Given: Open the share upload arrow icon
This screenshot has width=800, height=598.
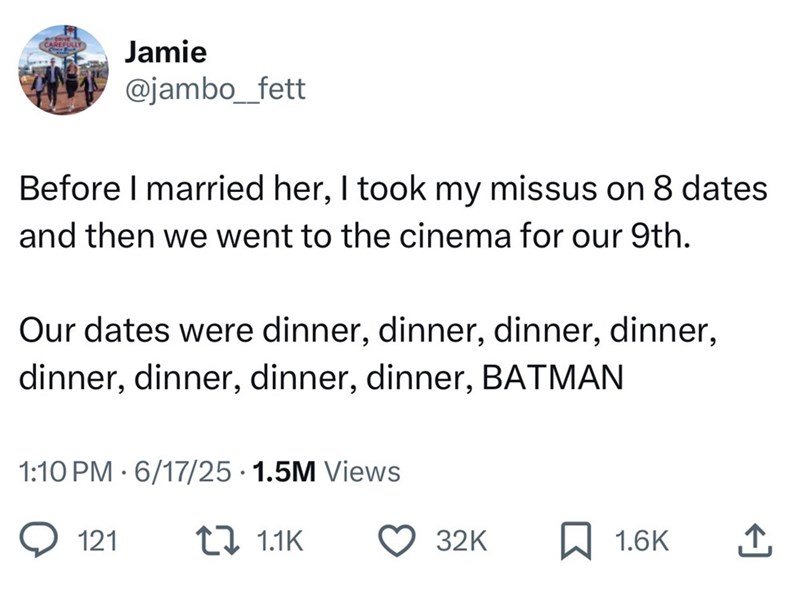Looking at the screenshot, I should tap(755, 541).
